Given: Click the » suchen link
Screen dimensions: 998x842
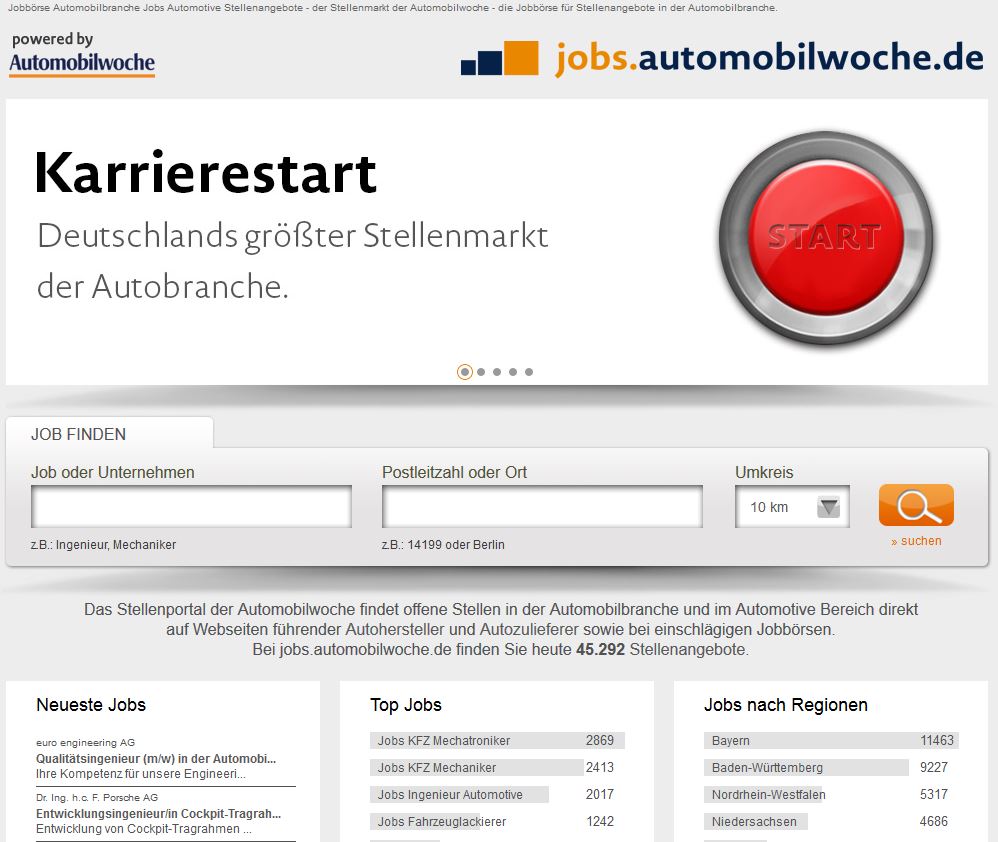Looking at the screenshot, I should pyautogui.click(x=916, y=541).
